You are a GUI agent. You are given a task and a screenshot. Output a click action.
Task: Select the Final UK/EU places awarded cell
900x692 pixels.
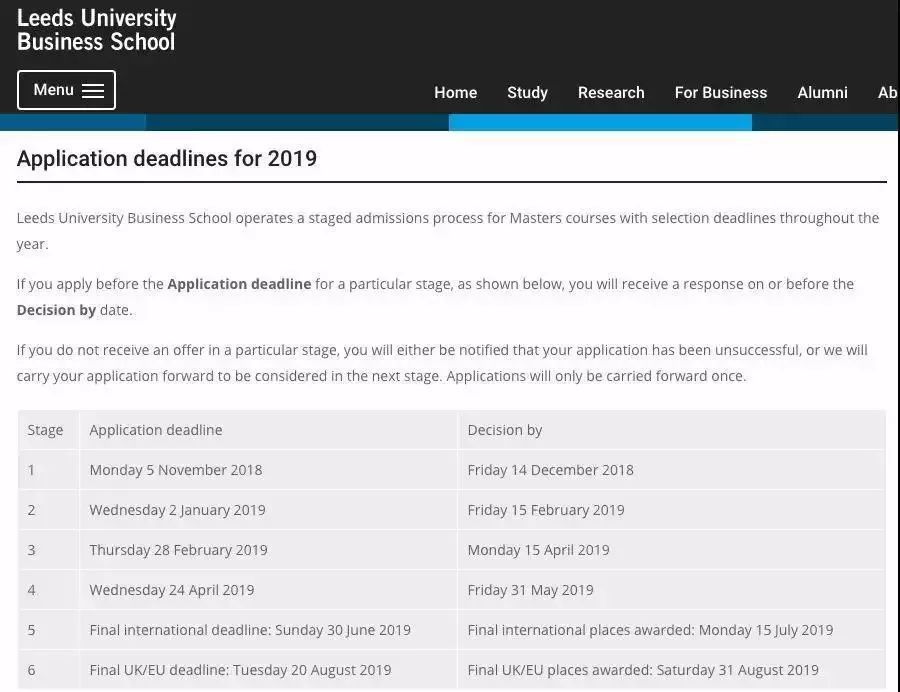coord(672,670)
